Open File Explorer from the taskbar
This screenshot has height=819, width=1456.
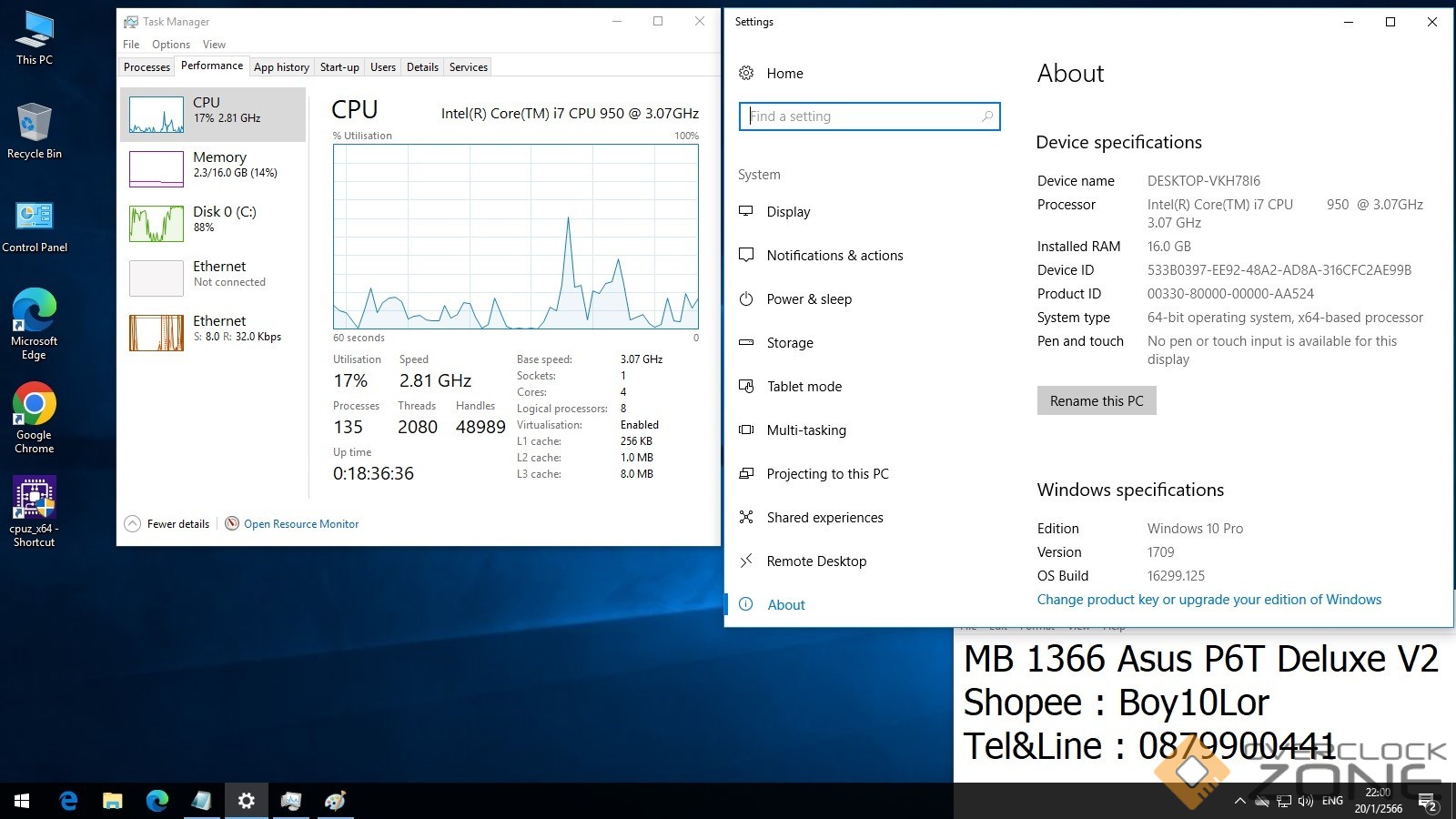[112, 801]
